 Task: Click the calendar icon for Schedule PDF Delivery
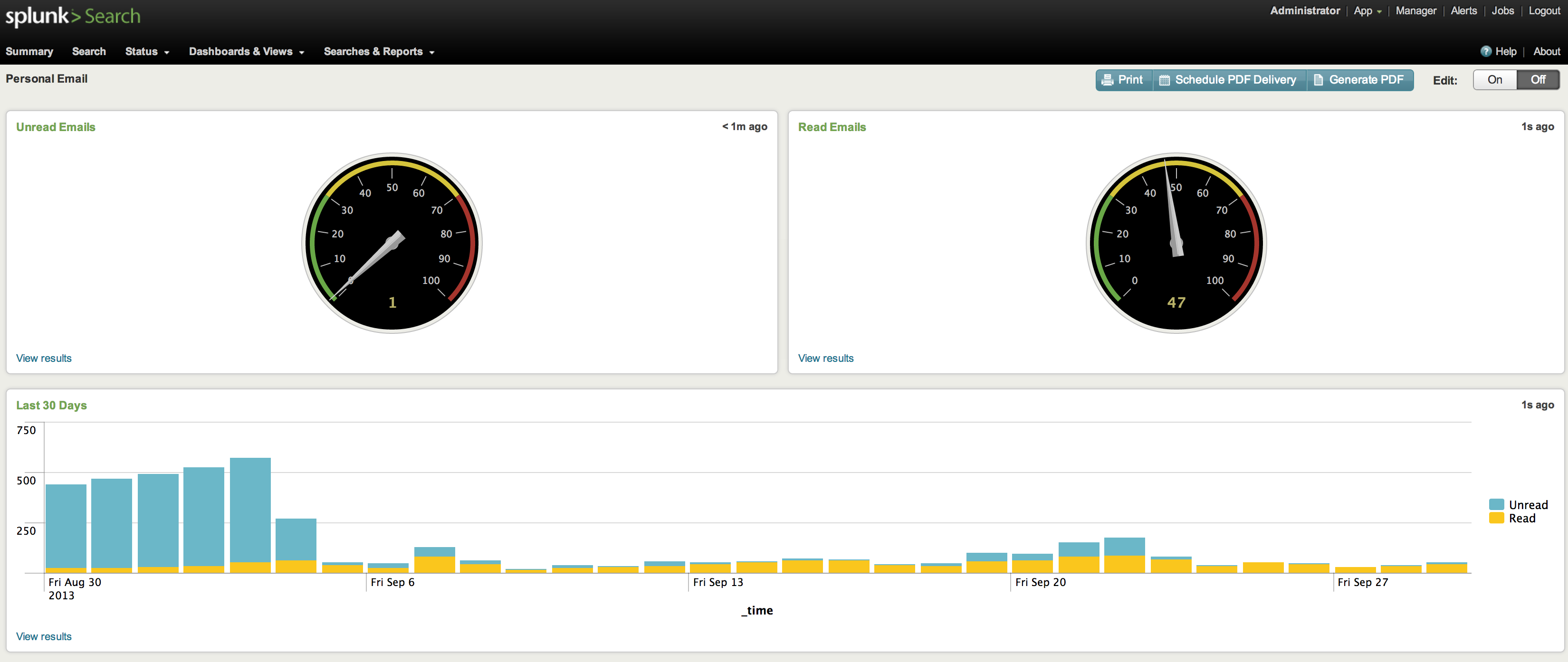(x=1164, y=80)
